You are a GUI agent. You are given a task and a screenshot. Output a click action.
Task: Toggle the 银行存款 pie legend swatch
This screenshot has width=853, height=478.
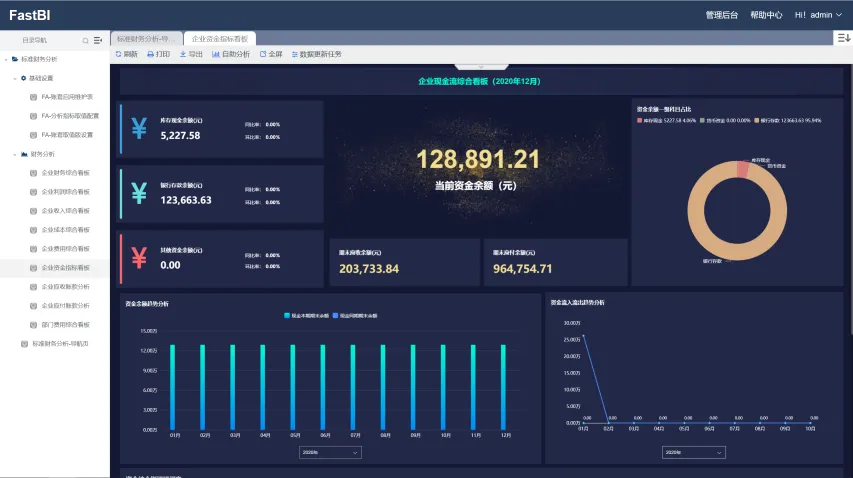click(x=756, y=120)
